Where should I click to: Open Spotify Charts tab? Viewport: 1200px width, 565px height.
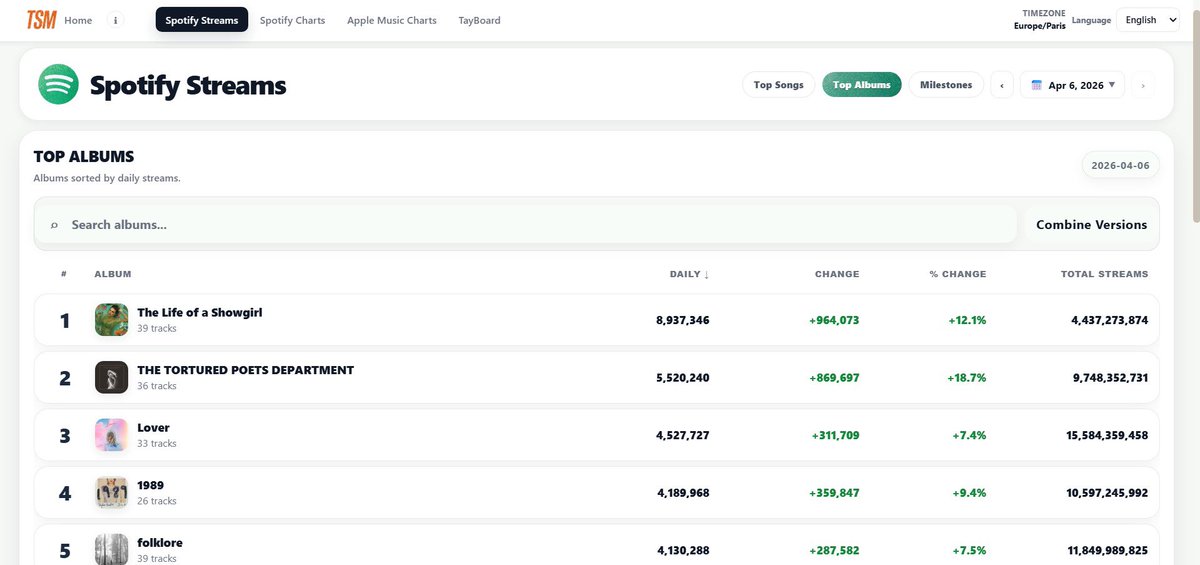tap(292, 20)
